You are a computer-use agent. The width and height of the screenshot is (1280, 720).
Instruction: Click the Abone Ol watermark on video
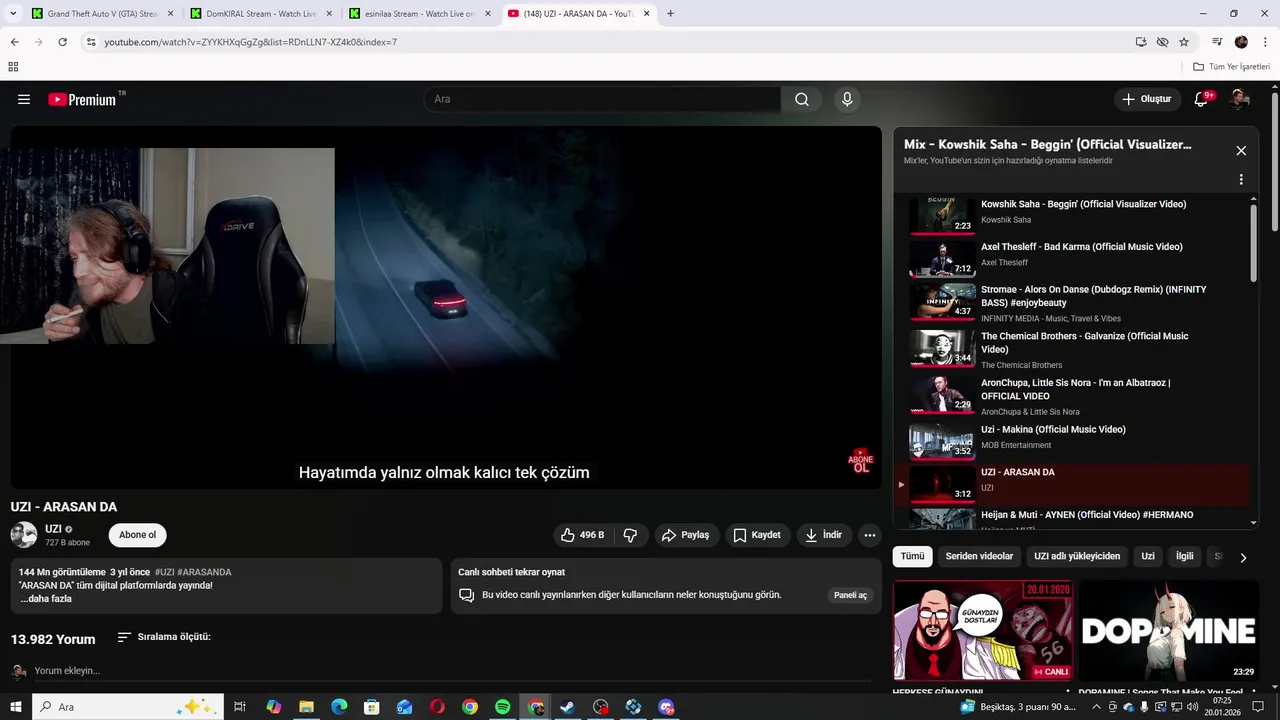click(x=860, y=461)
